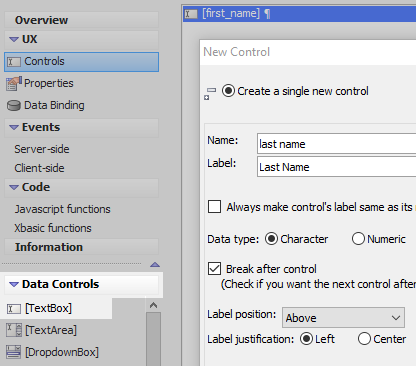Open Javascript functions

tap(62, 209)
